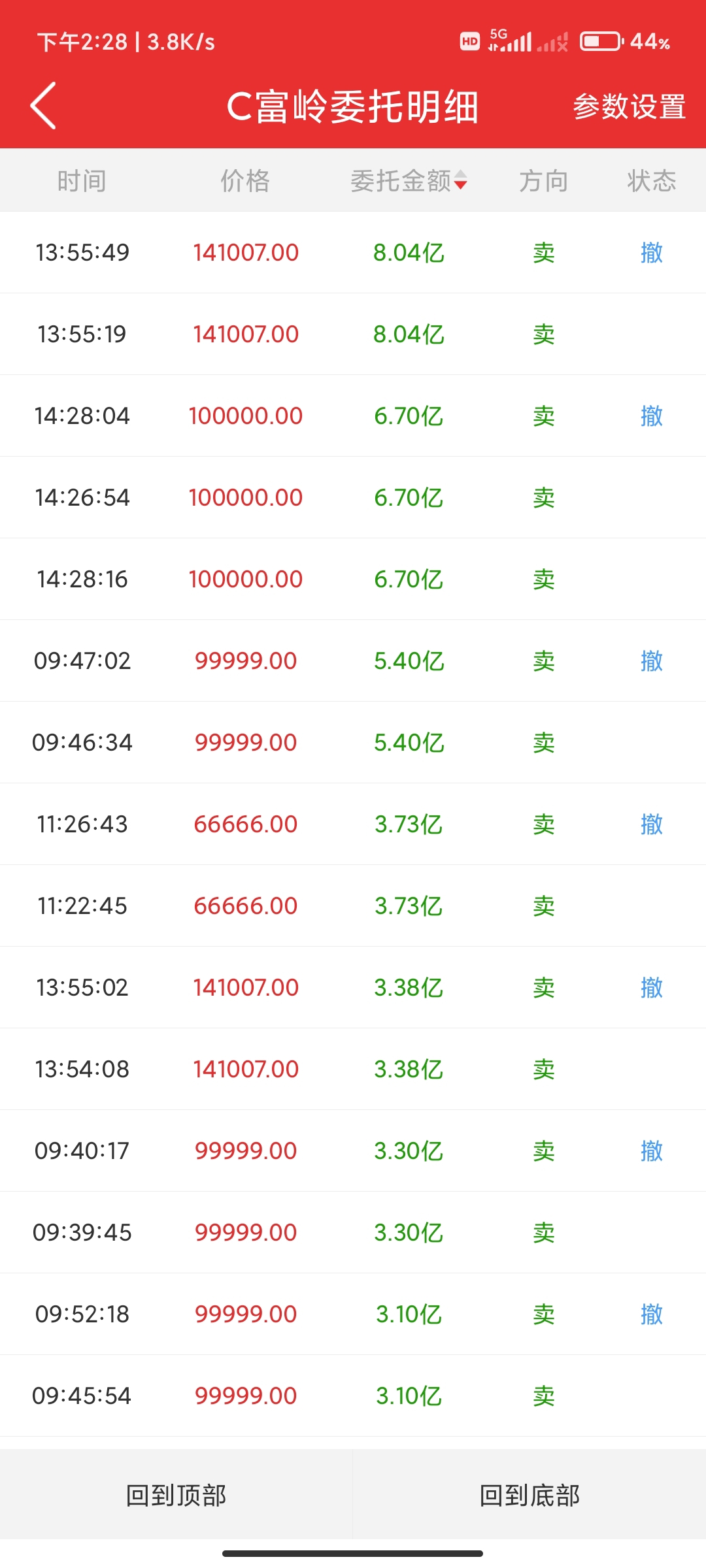Tap the battery icon in status bar
706x1568 pixels.
601,42
